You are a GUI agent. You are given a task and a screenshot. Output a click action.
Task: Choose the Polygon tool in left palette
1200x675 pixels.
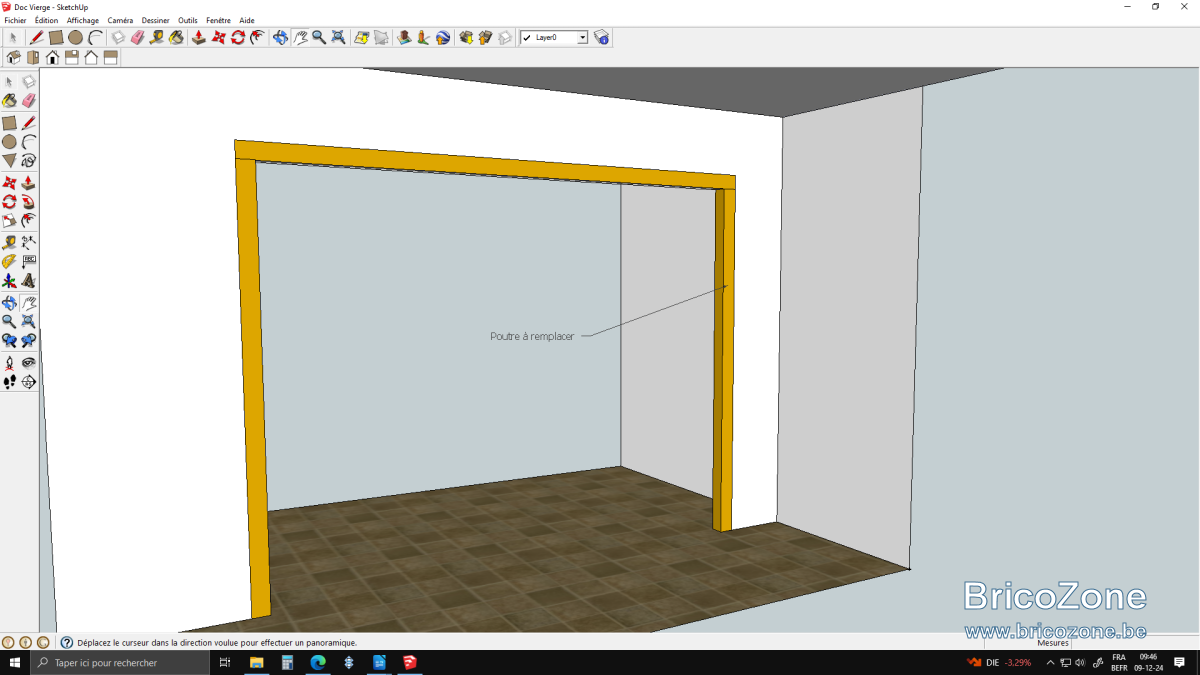[x=9, y=160]
